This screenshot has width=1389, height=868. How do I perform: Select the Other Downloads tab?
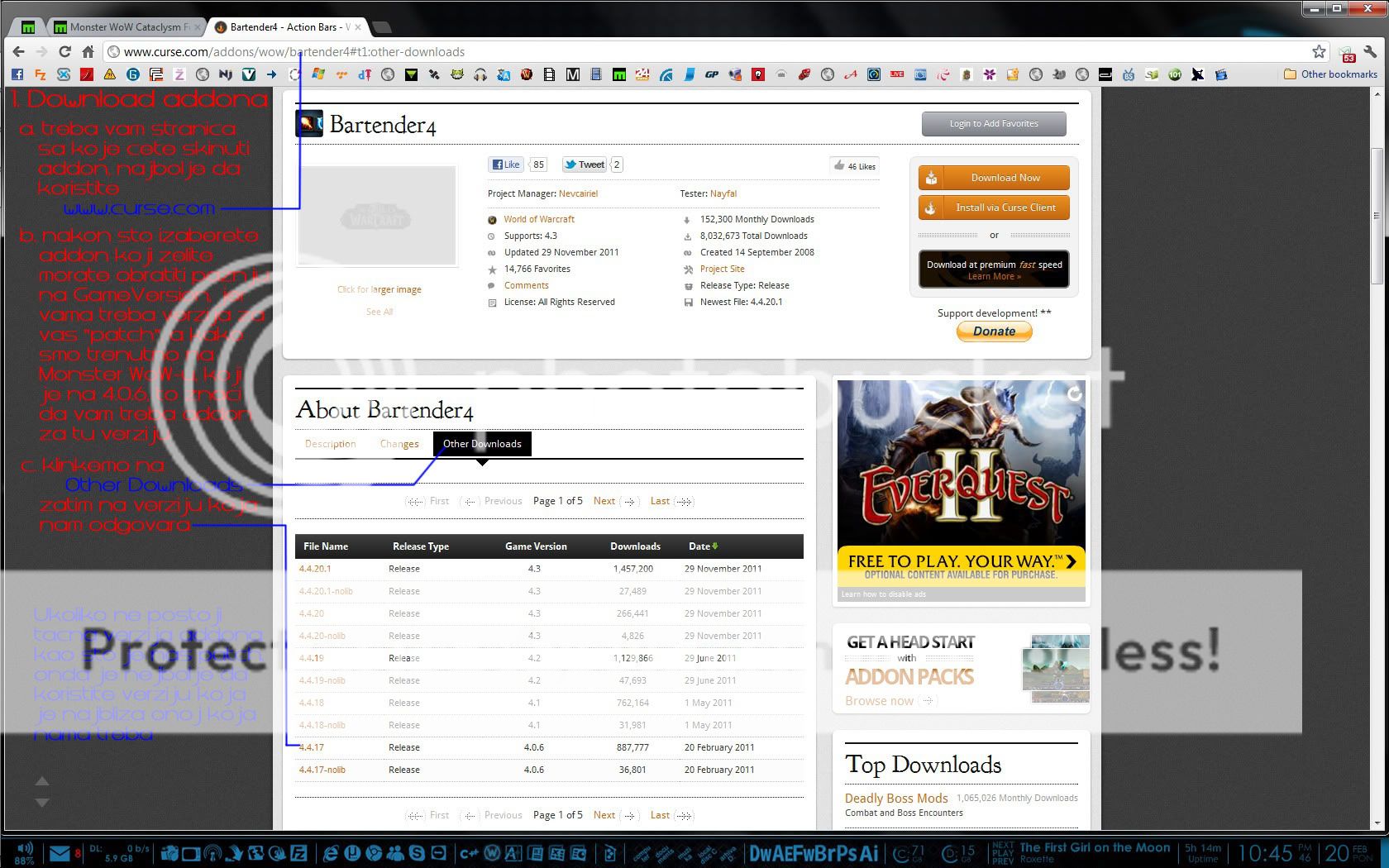[482, 444]
